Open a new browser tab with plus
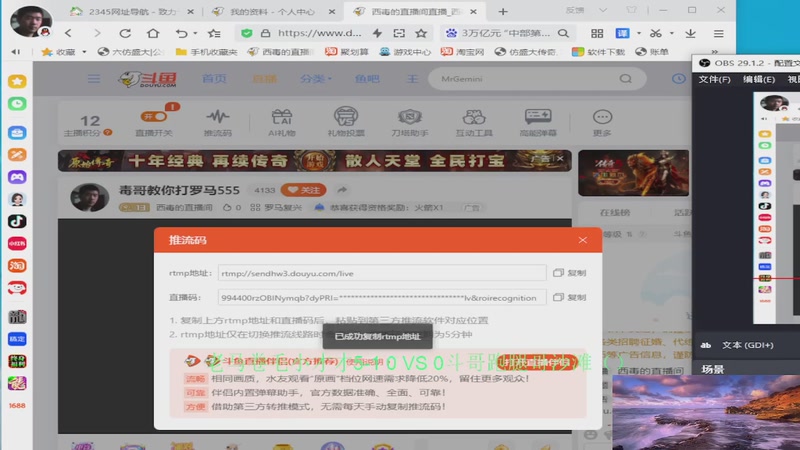The width and height of the screenshot is (800, 450). 503,11
